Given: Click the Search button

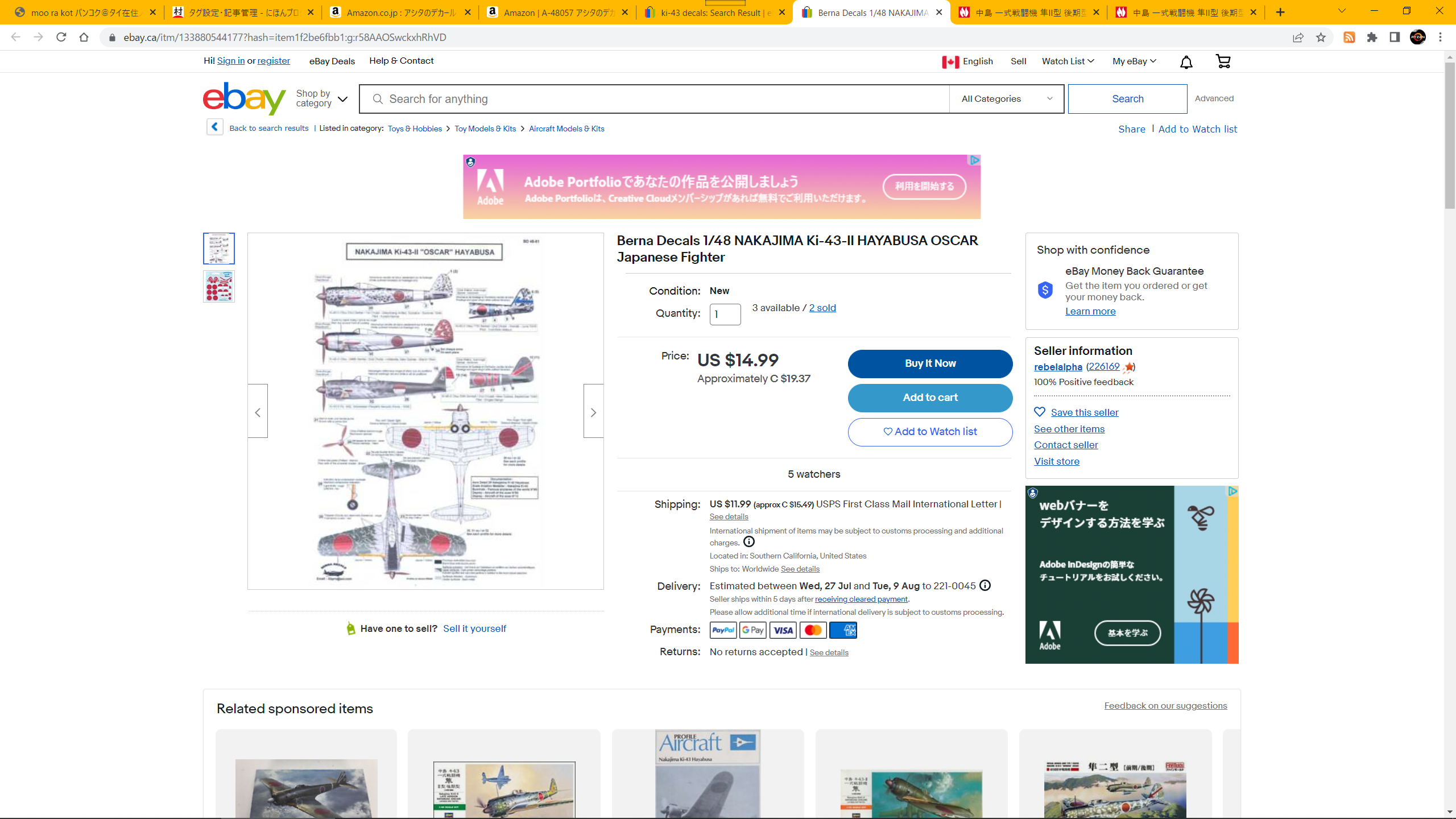Looking at the screenshot, I should (x=1127, y=99).
